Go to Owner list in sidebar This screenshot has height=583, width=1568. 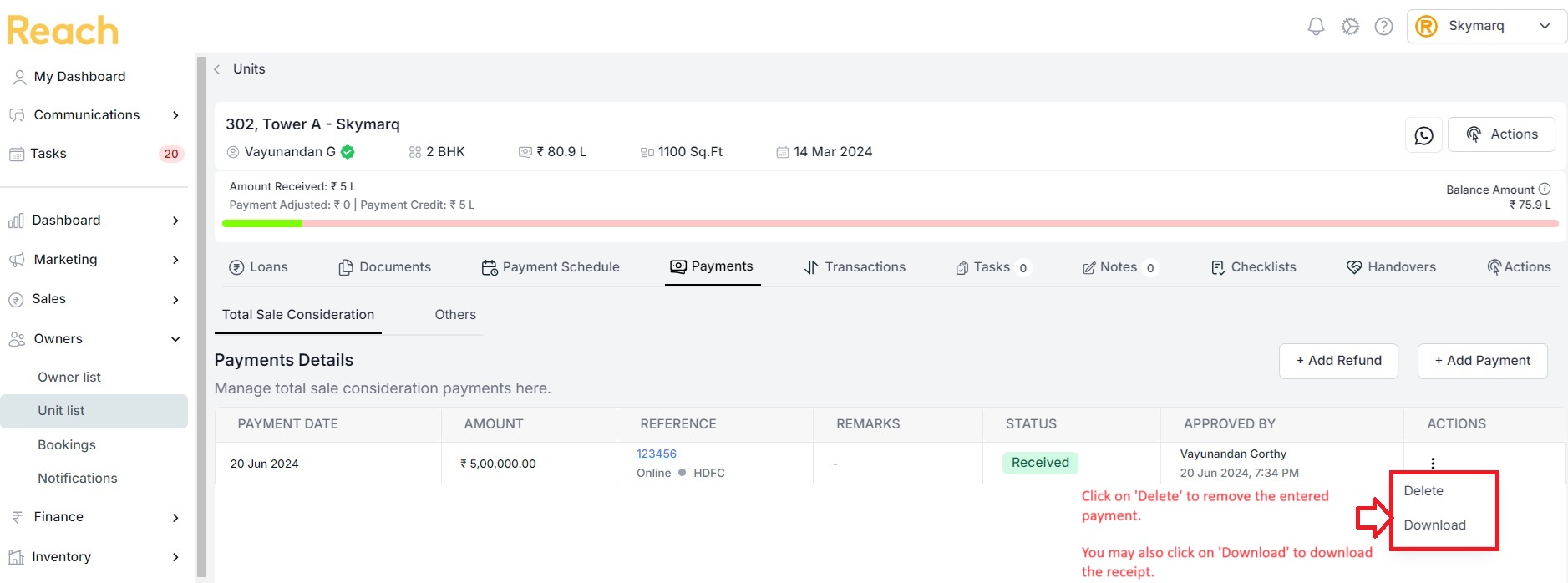(x=69, y=378)
